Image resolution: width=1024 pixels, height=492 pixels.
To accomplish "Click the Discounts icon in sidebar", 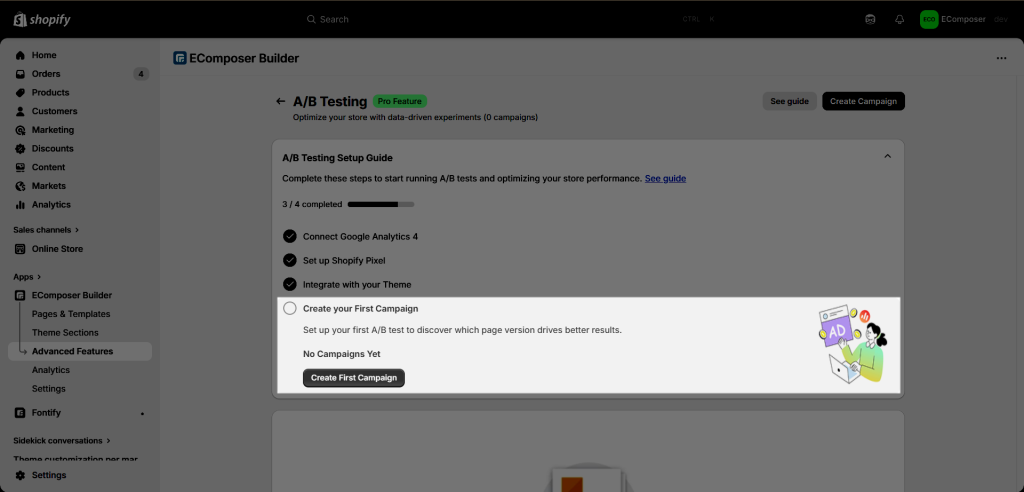I will [x=20, y=149].
